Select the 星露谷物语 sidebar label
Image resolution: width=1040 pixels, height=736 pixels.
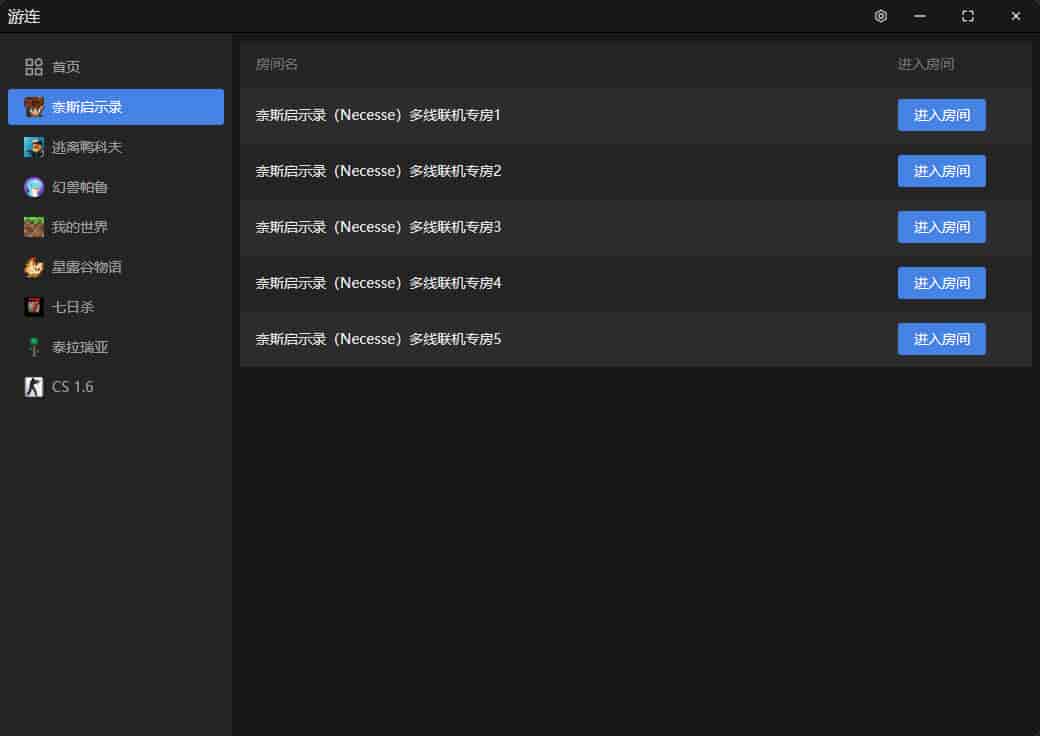87,267
